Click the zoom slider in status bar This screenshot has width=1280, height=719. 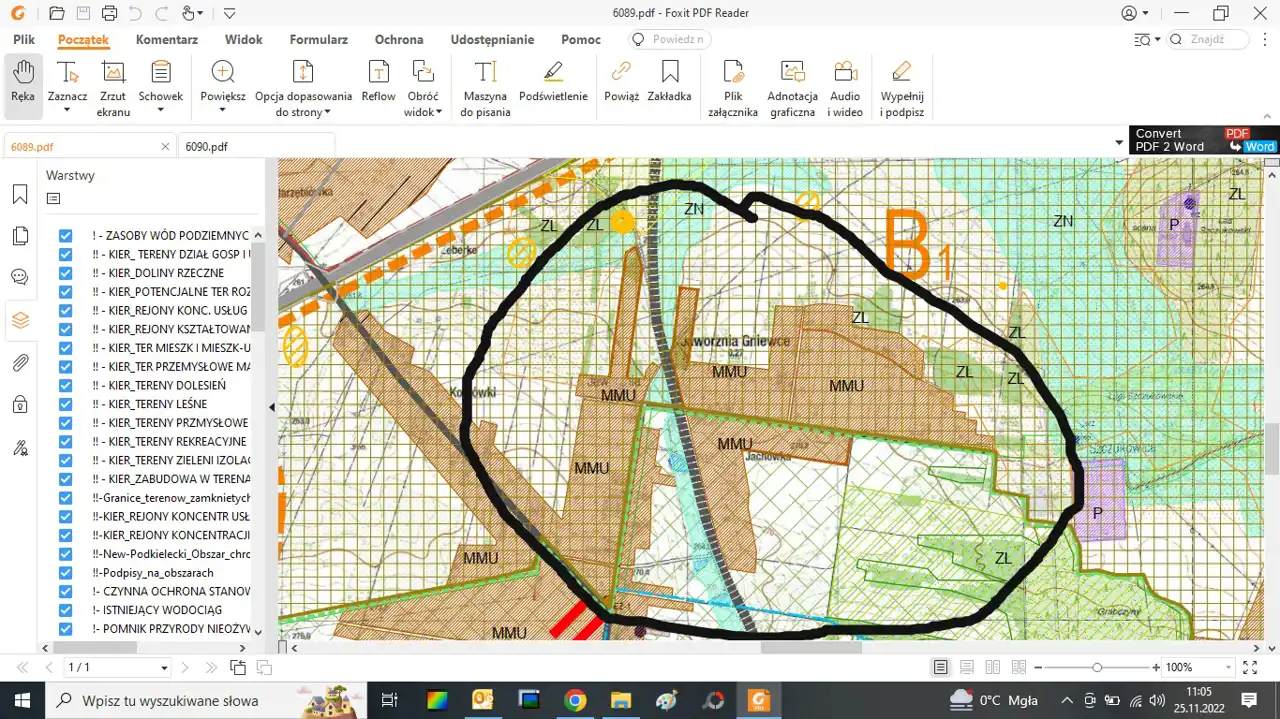tap(1096, 667)
